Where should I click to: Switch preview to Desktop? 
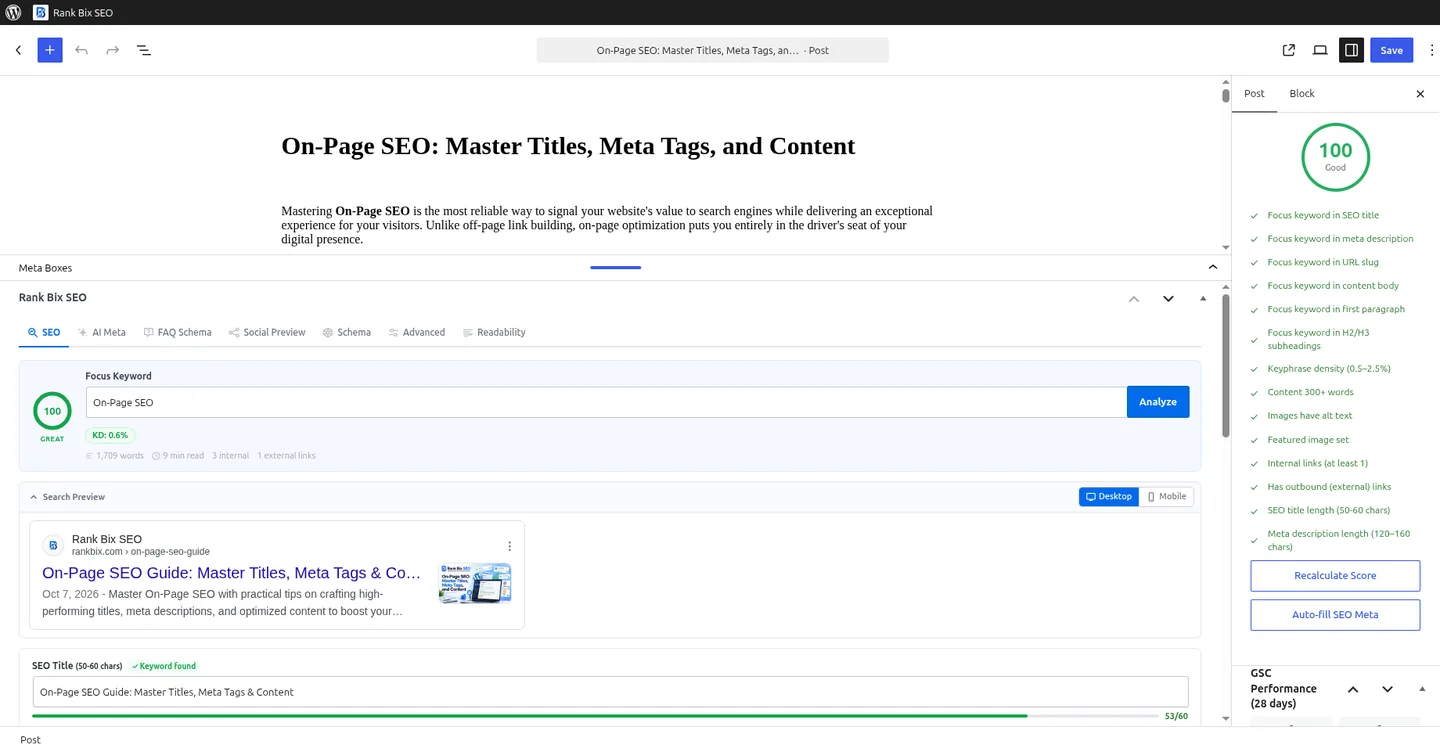(x=1108, y=497)
